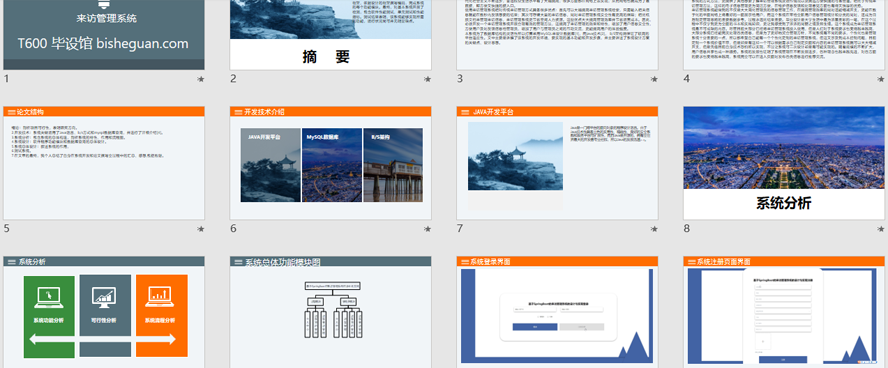Click the animation star icon under slide 4

(x=881, y=79)
